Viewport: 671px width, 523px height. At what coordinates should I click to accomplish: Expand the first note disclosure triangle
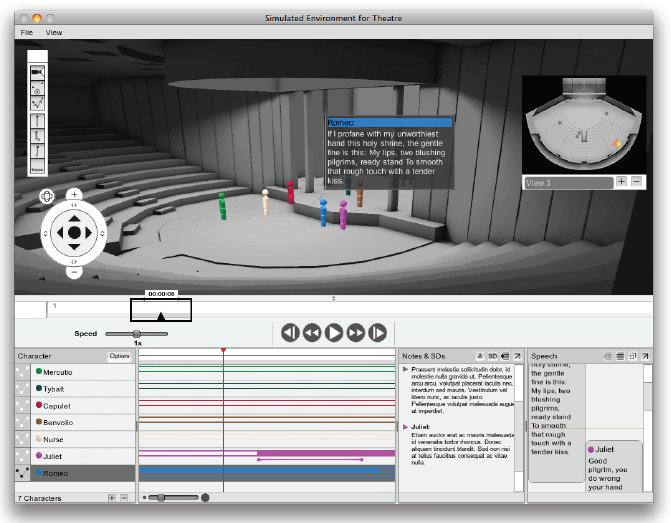pos(405,369)
